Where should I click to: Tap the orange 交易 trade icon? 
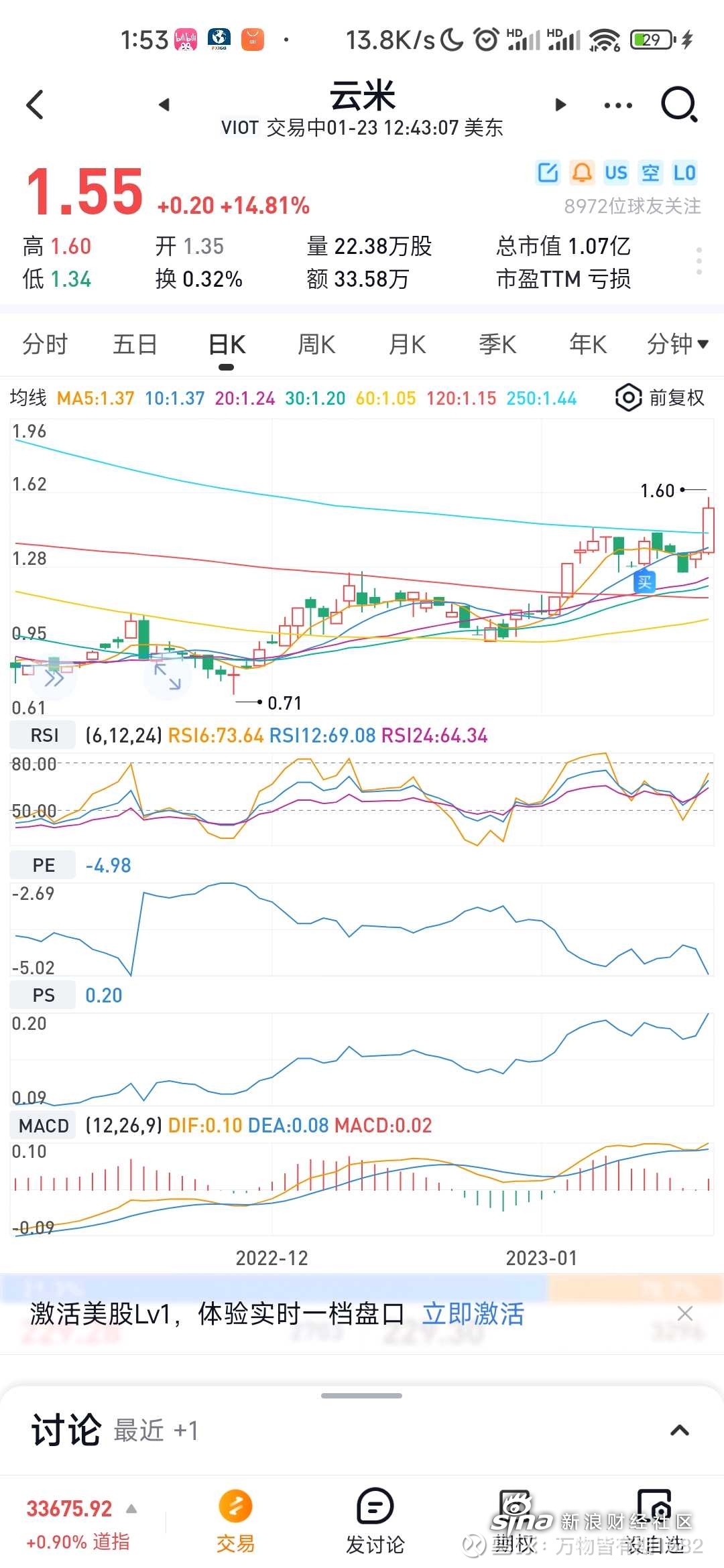point(235,1521)
